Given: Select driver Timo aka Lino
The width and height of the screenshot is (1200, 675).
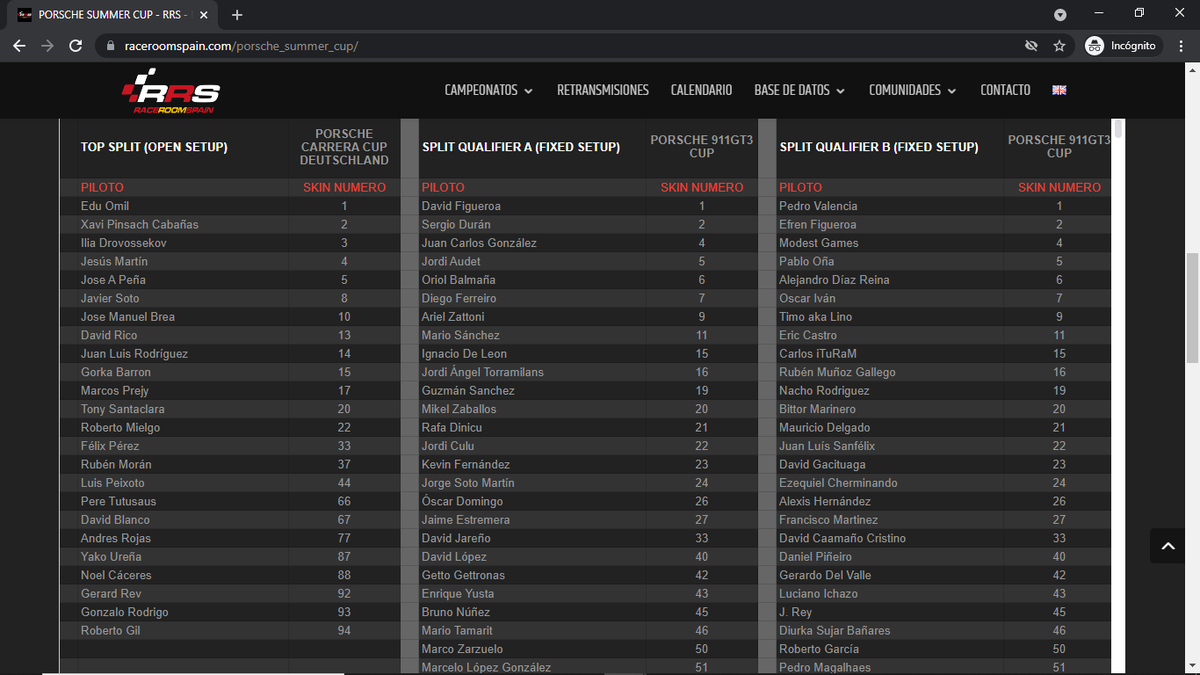Looking at the screenshot, I should click(816, 317).
